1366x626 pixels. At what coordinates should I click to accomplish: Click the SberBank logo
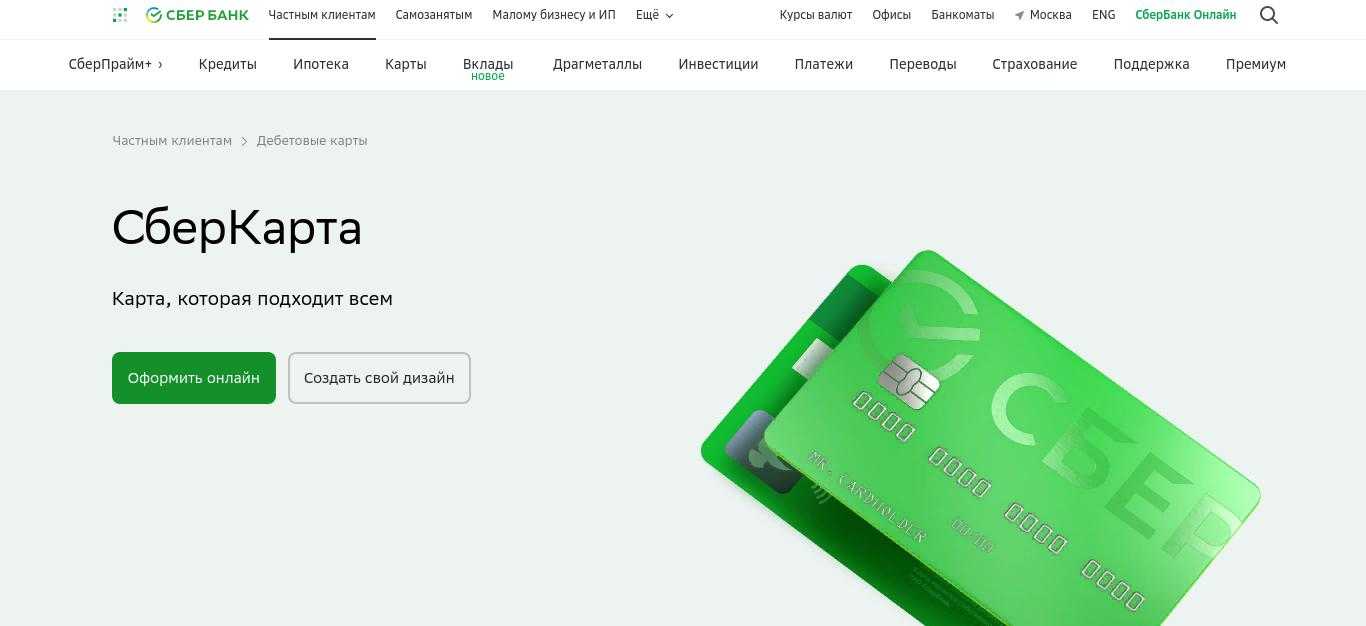(197, 15)
